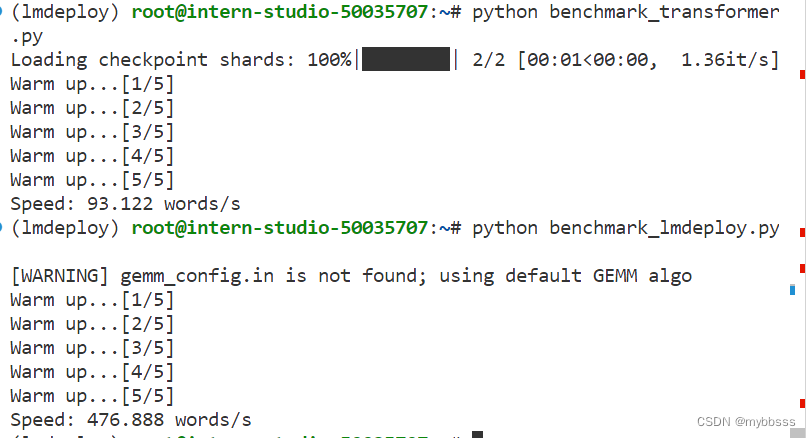Click the "python benchmark_transformer" command text

pyautogui.click(x=626, y=12)
